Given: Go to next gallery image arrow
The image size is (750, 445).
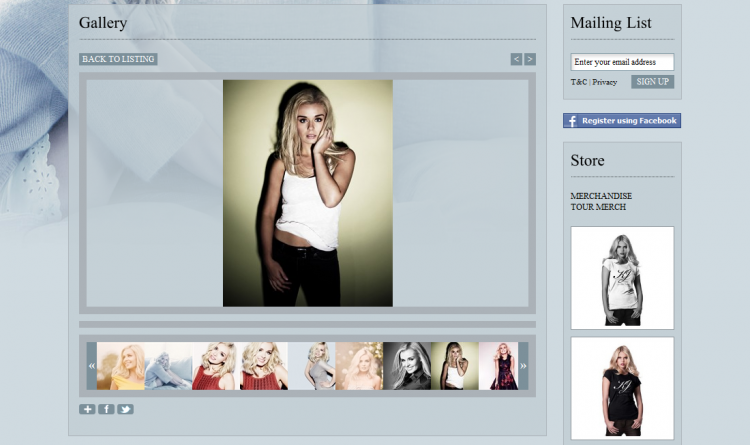Looking at the screenshot, I should point(529,59).
